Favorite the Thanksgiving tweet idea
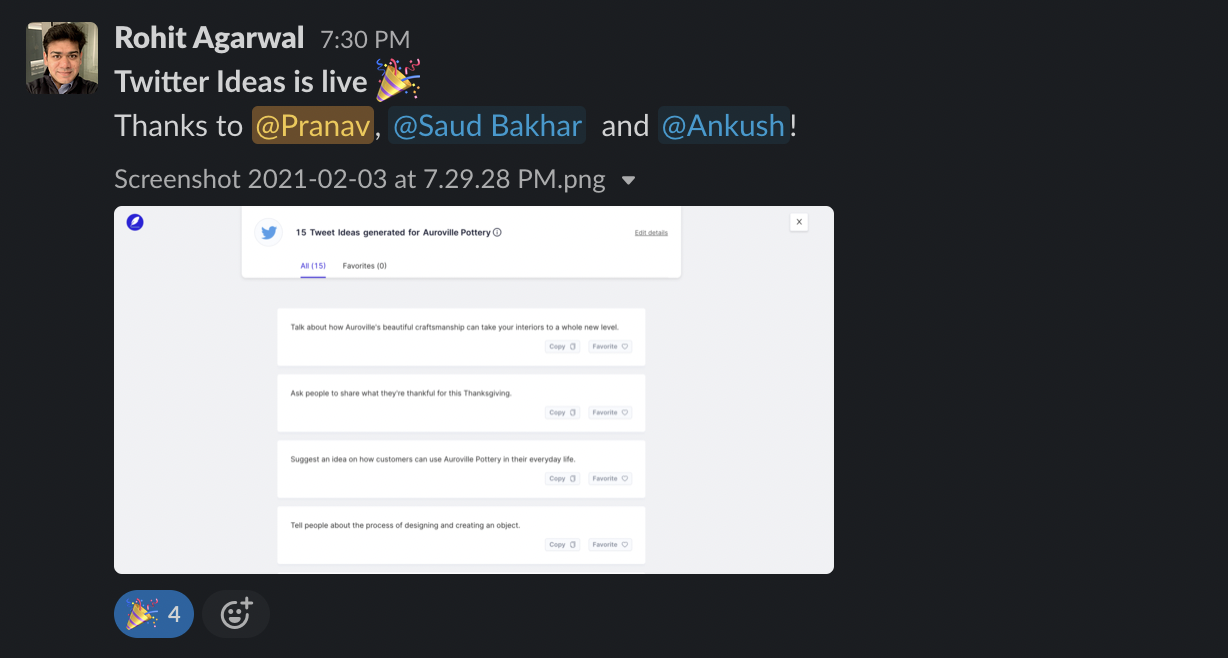 (x=610, y=412)
